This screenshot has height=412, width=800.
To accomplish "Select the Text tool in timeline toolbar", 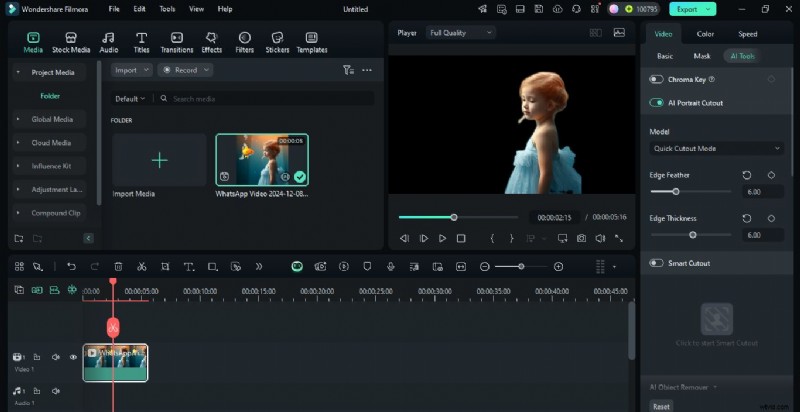I will pos(189,267).
